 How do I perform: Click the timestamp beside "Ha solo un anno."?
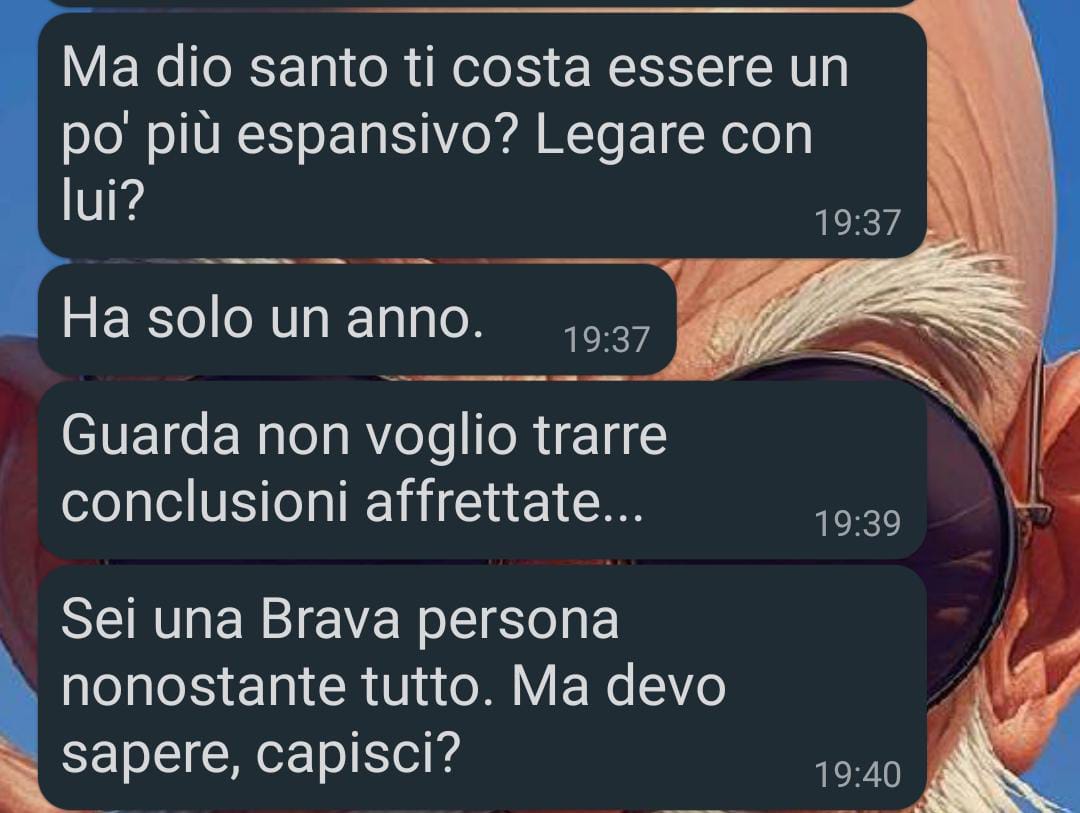click(x=607, y=340)
